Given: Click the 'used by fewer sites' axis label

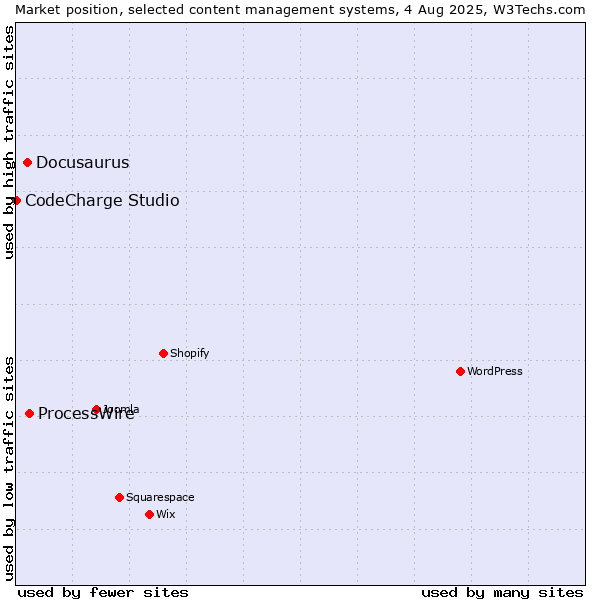Looking at the screenshot, I should point(103,593).
